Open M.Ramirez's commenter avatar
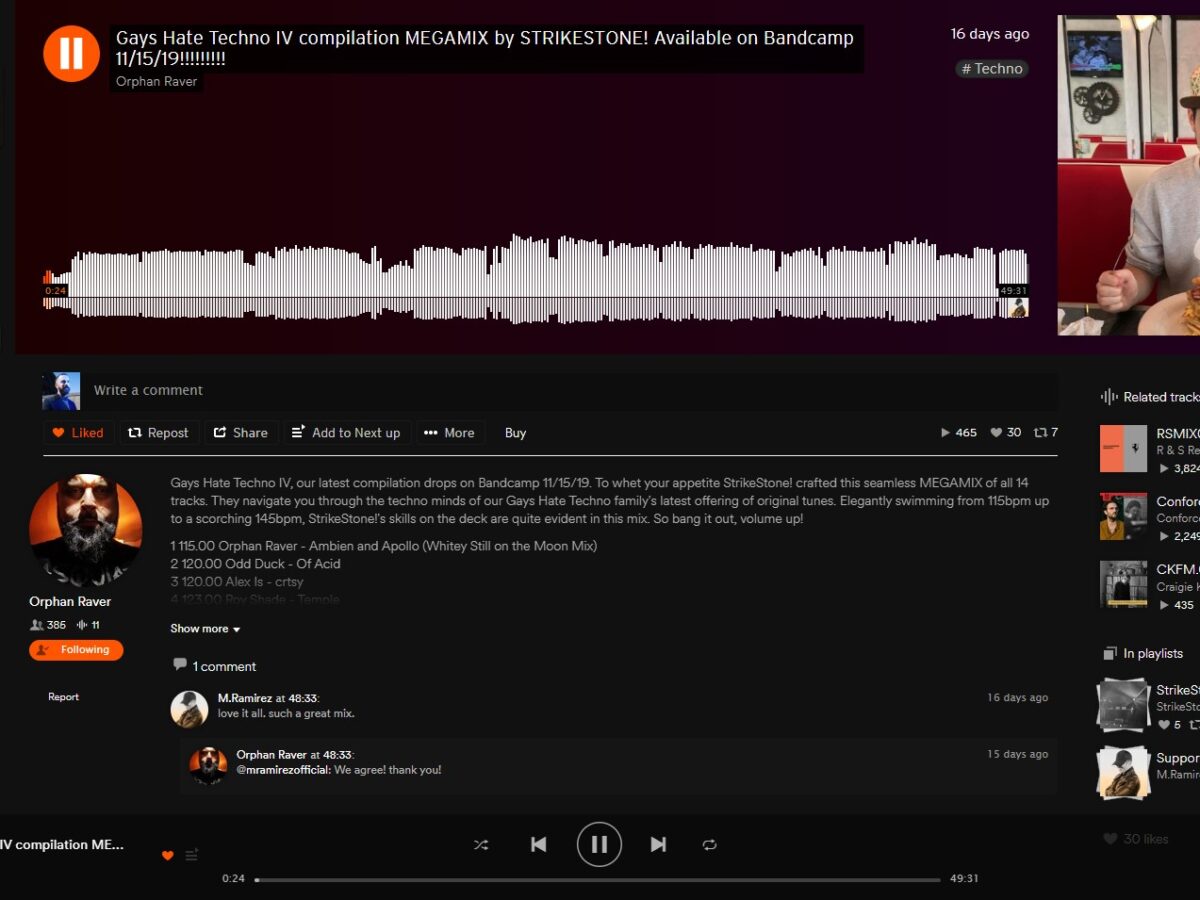The image size is (1200, 900). coord(189,709)
